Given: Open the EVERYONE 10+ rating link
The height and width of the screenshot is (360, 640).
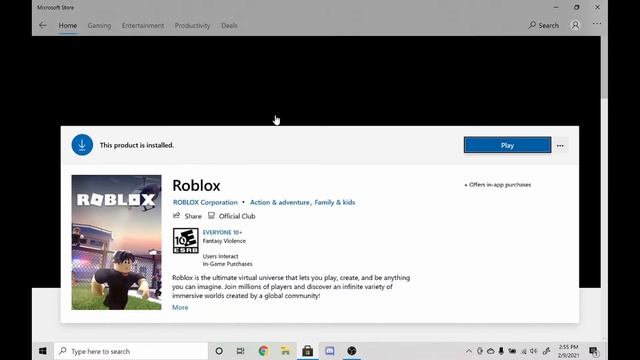Looking at the screenshot, I should (x=222, y=232).
